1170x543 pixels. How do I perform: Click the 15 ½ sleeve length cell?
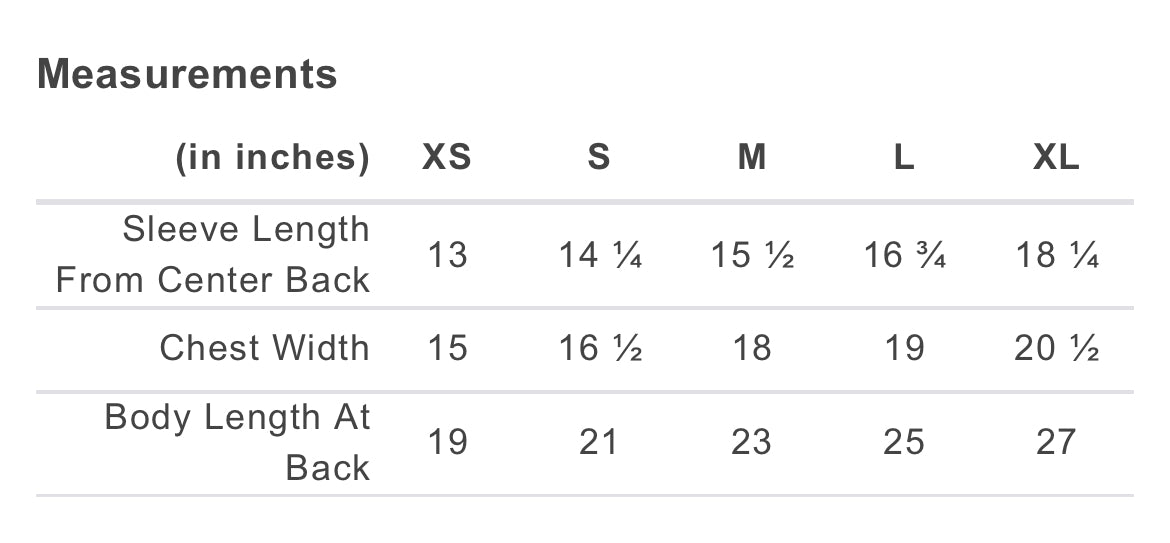point(752,255)
